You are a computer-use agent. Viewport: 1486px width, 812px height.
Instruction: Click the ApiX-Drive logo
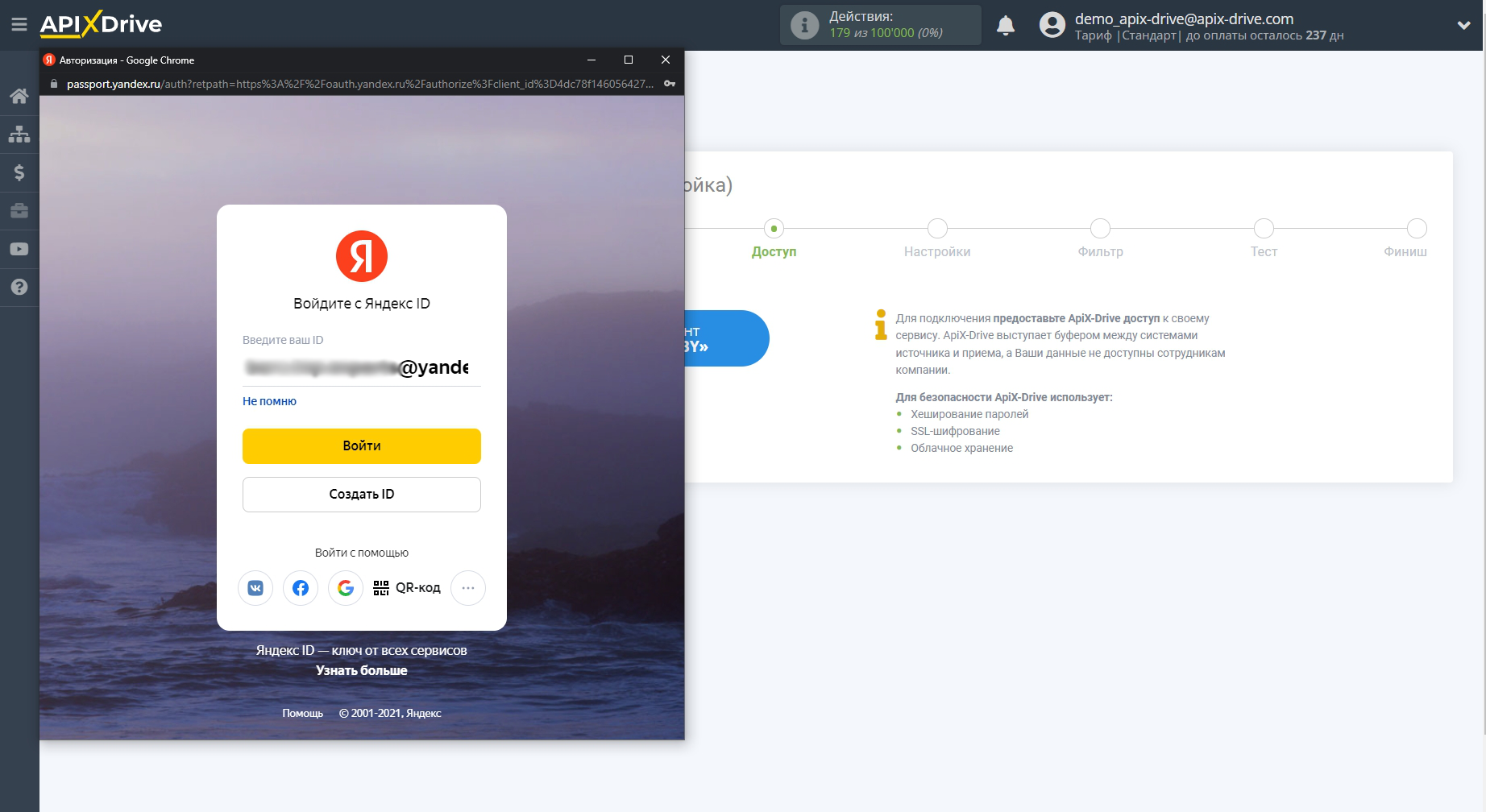pos(101,24)
